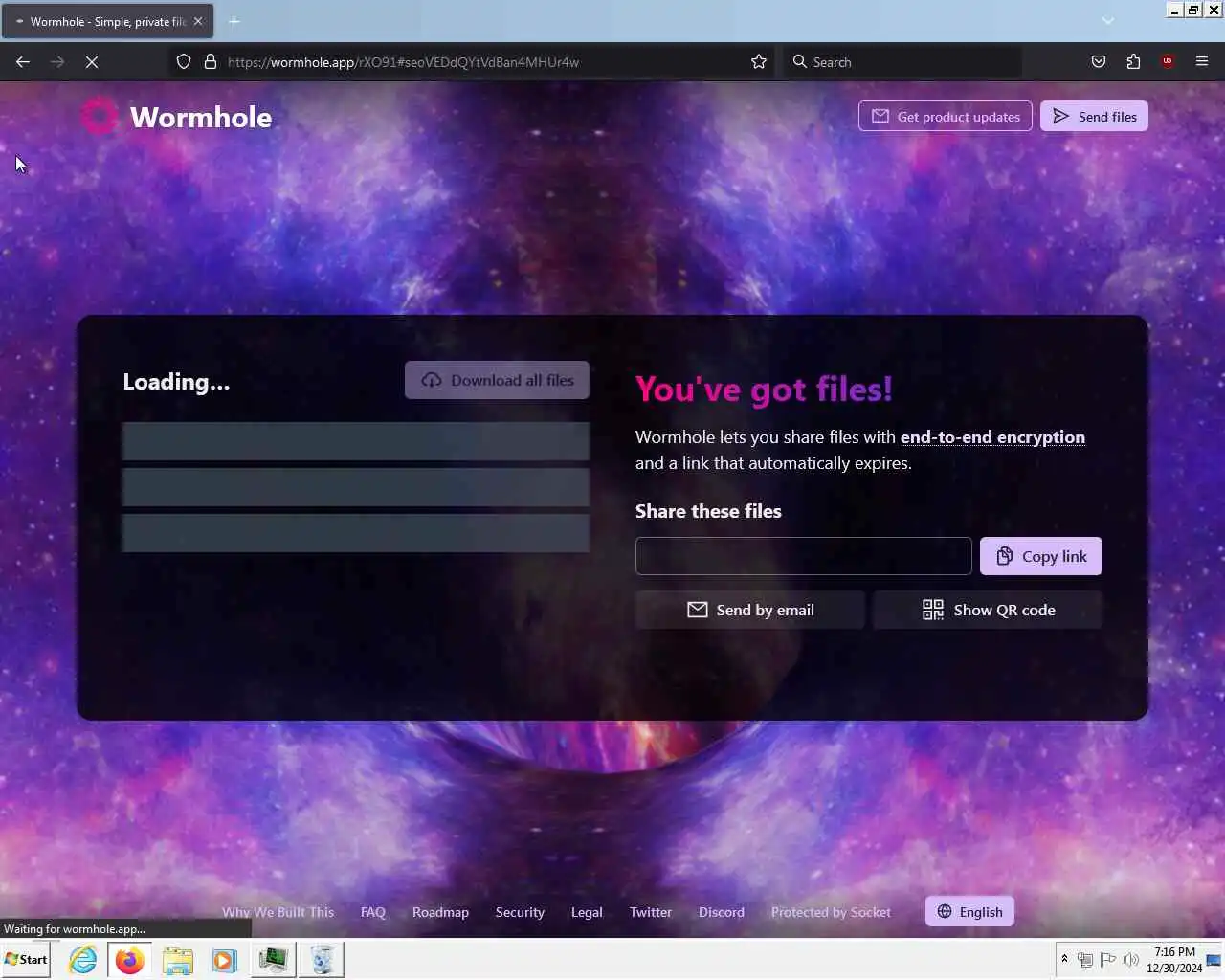
Task: Click Send by email button
Action: coord(750,610)
